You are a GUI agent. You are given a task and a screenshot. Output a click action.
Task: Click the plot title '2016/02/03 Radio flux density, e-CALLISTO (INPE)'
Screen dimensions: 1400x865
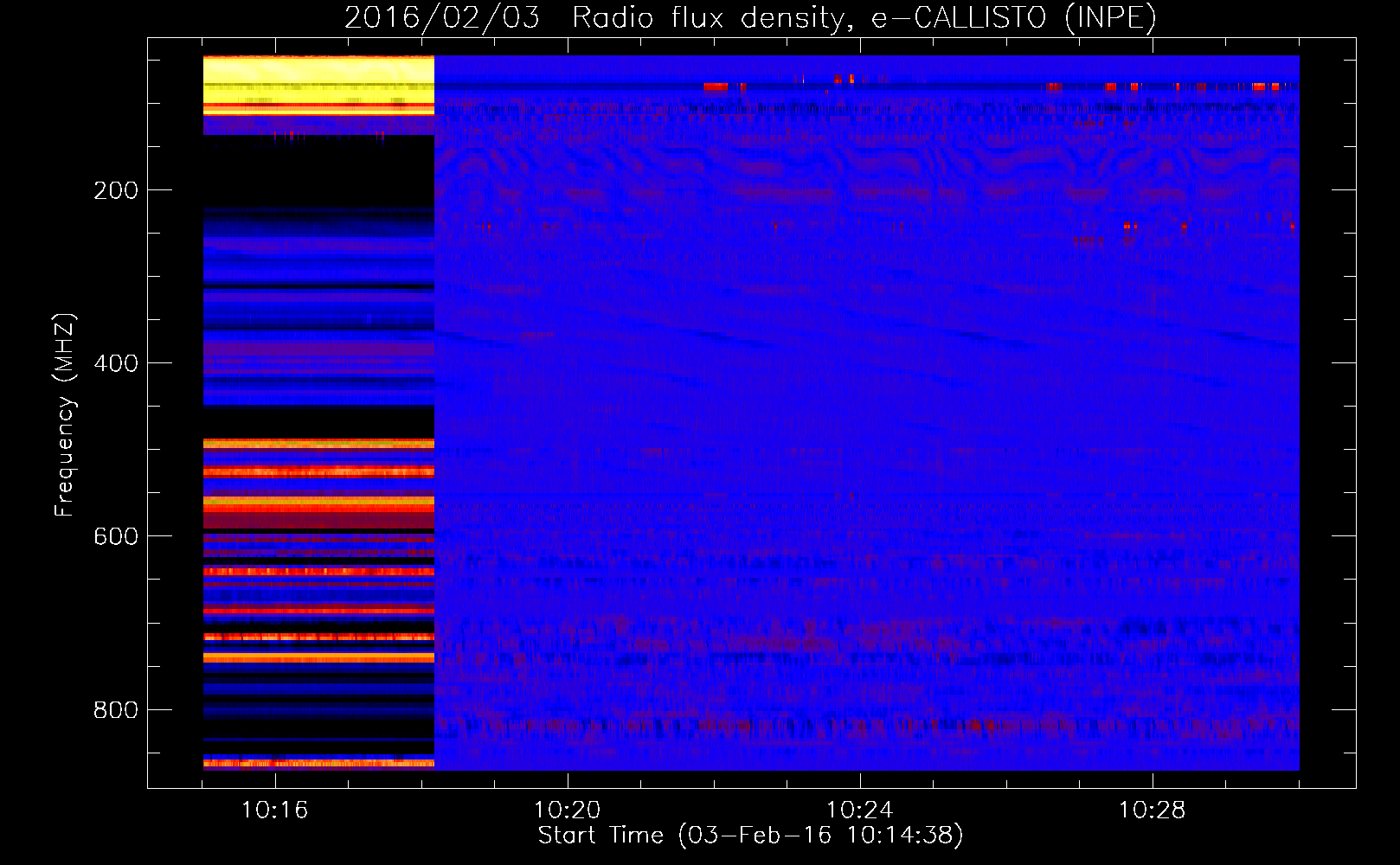tap(750, 17)
